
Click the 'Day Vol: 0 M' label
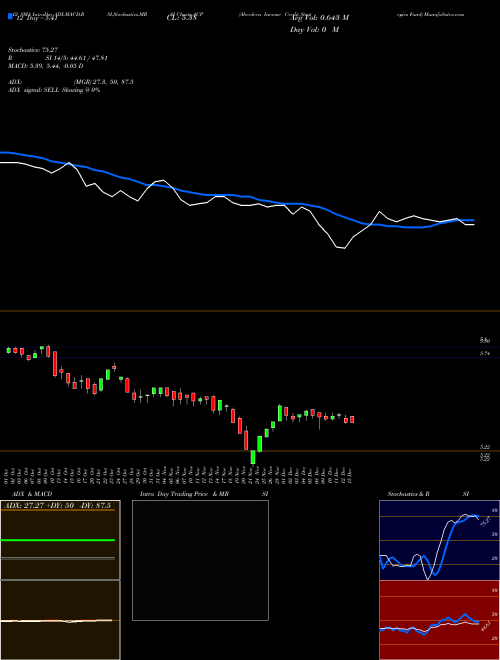314,30
